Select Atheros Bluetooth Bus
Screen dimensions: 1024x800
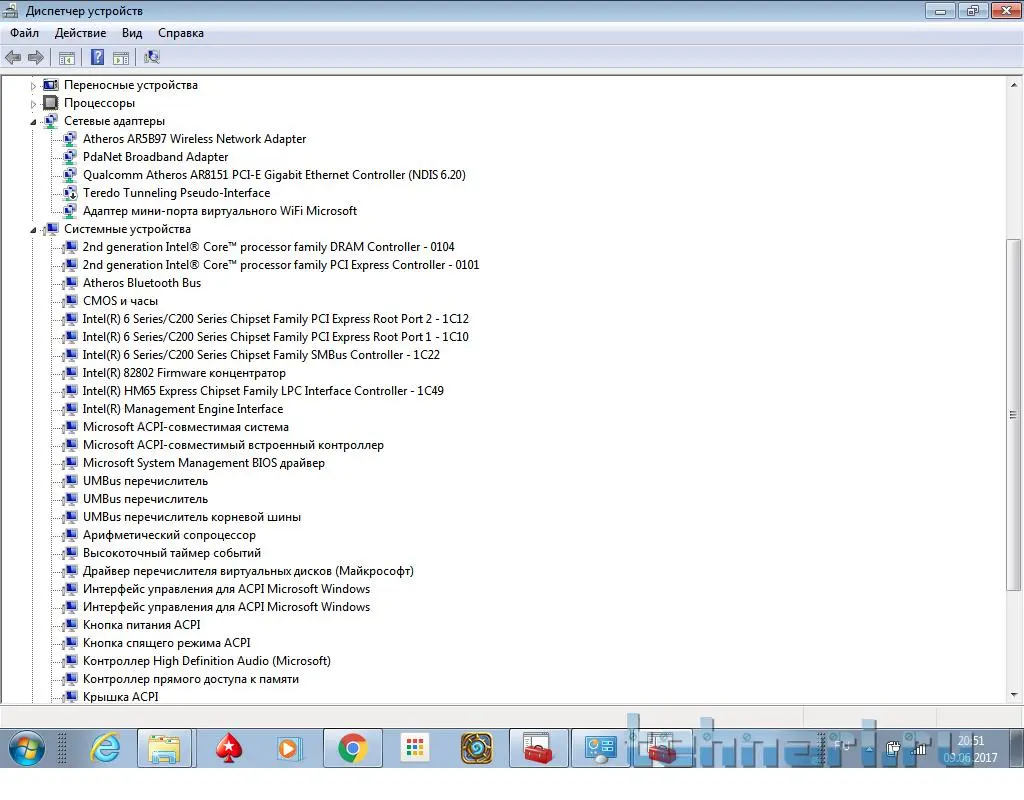(142, 283)
